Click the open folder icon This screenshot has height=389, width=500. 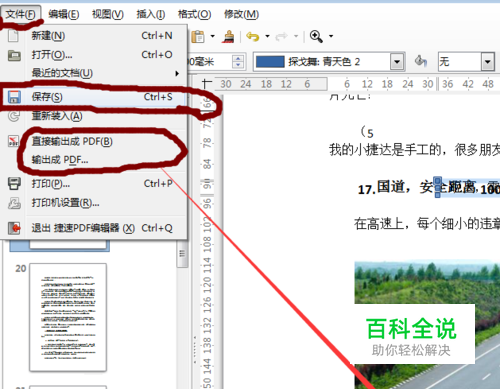(x=14, y=55)
